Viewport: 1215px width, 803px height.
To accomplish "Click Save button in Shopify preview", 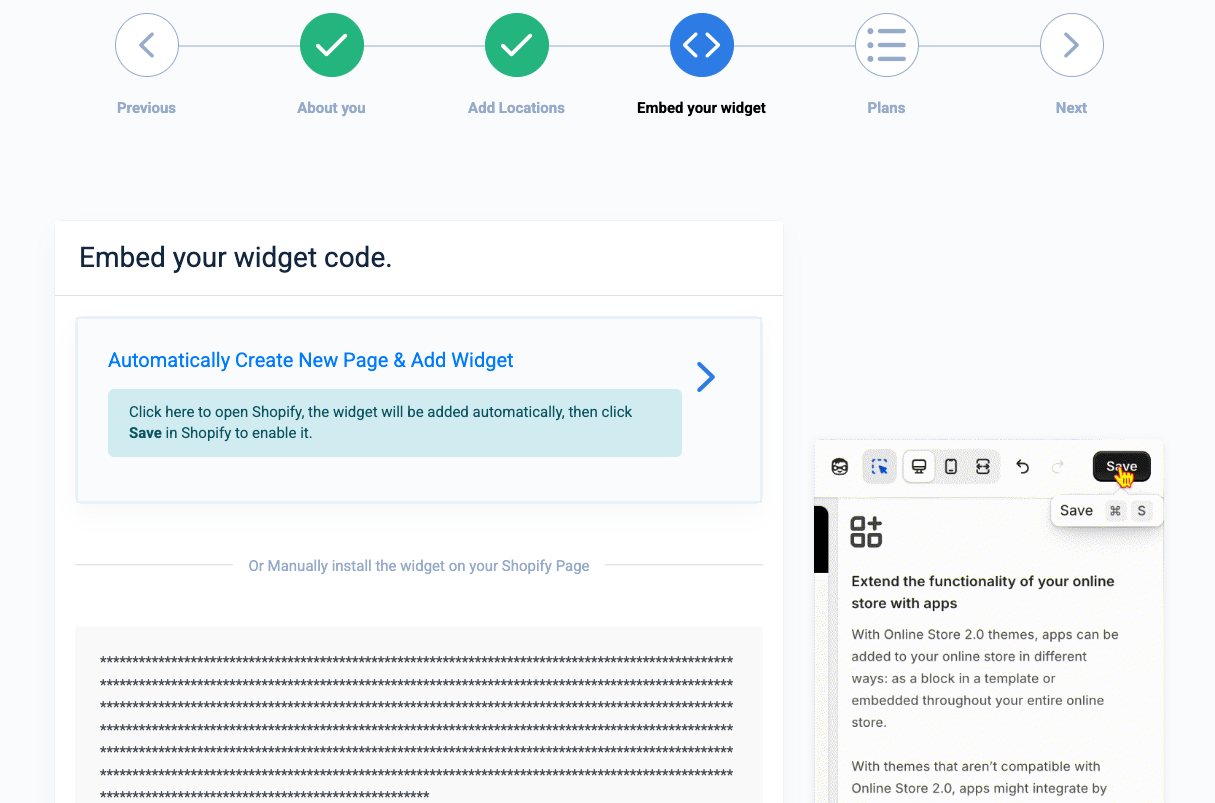I will click(x=1121, y=467).
